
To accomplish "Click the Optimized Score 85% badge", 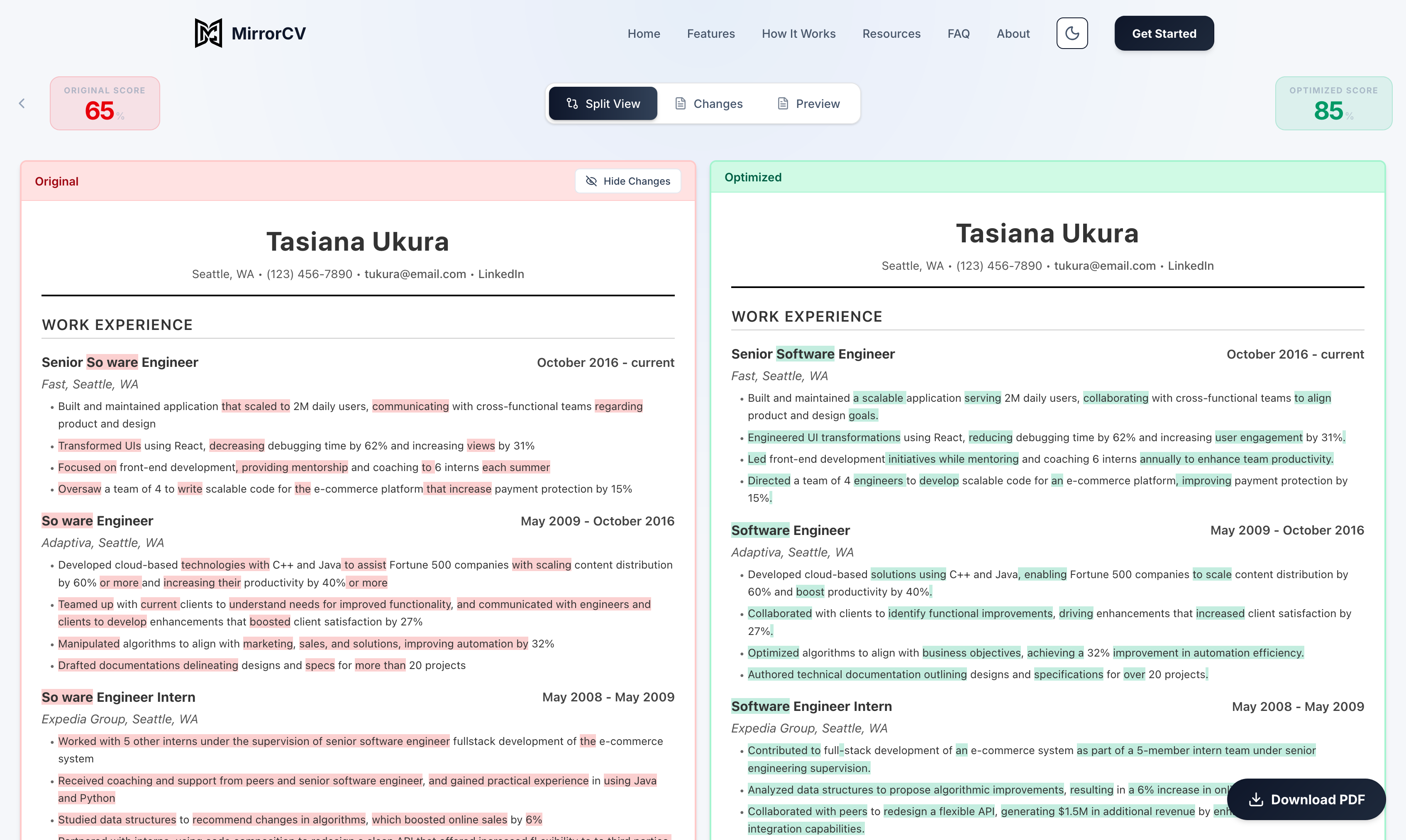I will click(x=1333, y=103).
